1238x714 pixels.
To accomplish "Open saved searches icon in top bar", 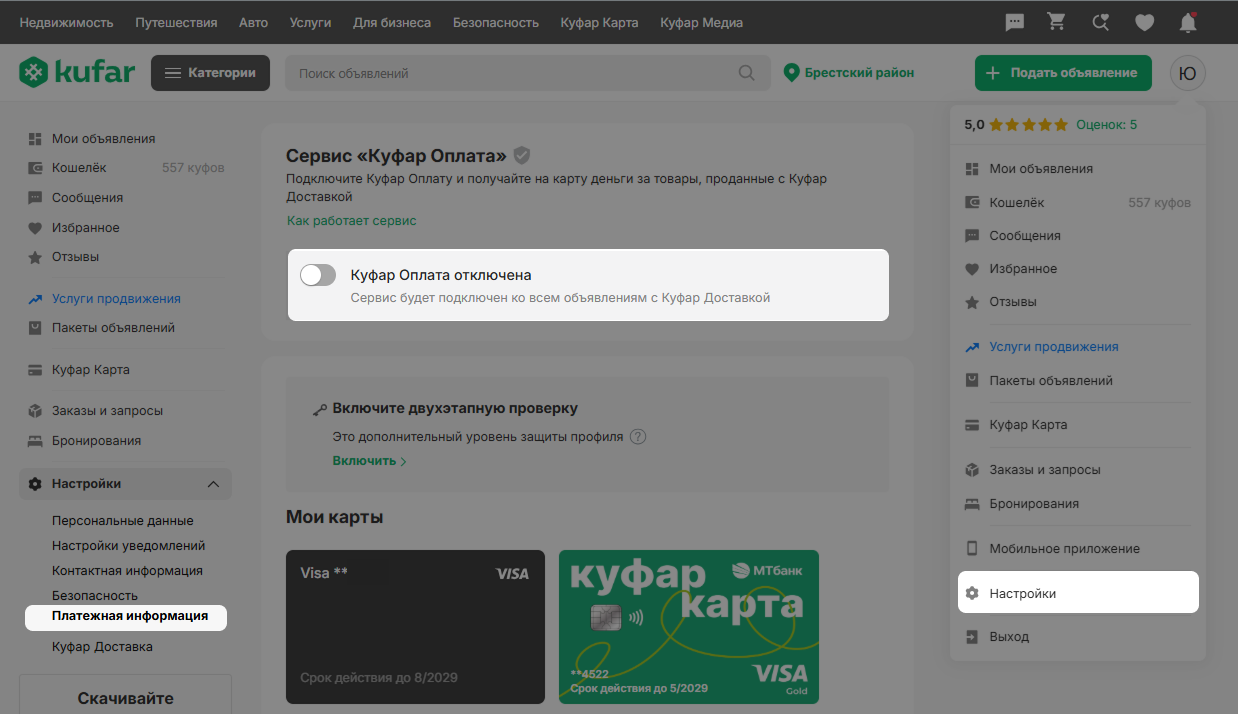I will (x=1100, y=22).
